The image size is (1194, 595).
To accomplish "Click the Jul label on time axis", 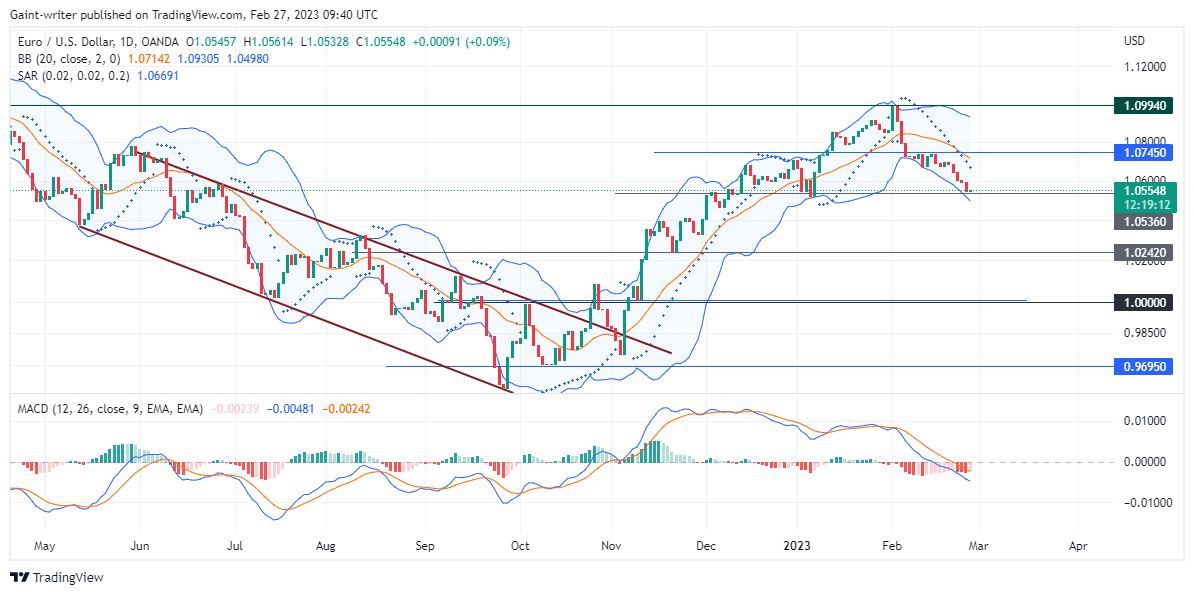I will coord(234,546).
